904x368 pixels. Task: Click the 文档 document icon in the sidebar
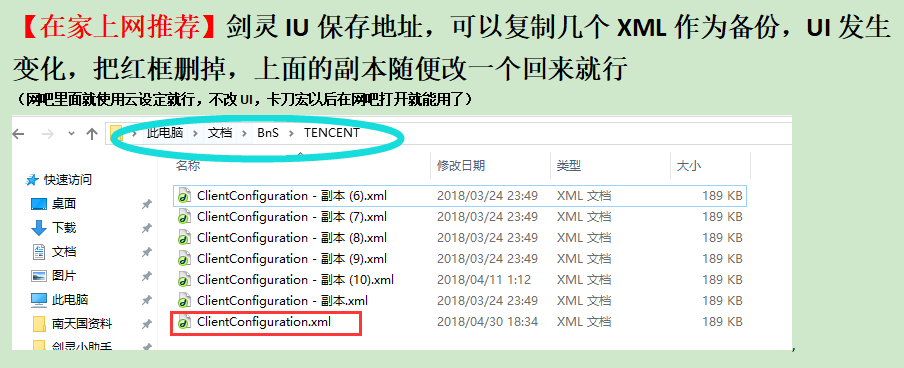coord(39,252)
